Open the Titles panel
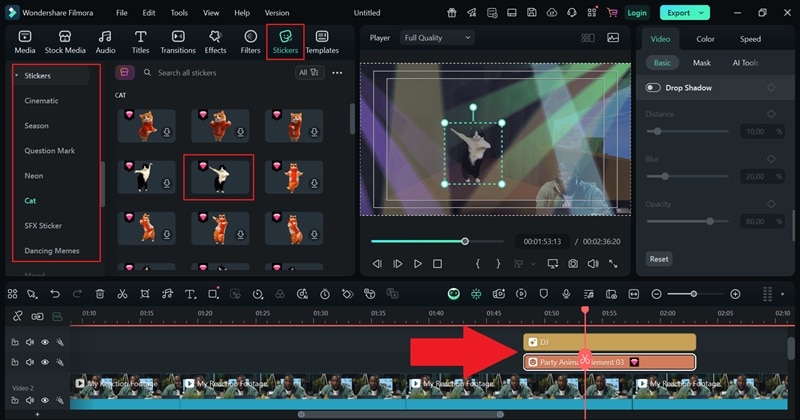 pos(140,42)
